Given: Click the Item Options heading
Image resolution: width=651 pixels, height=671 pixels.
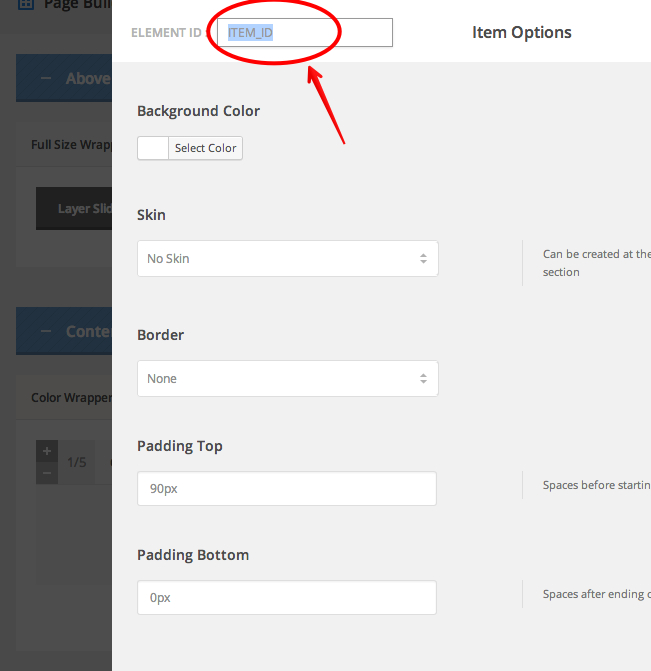Looking at the screenshot, I should [521, 33].
